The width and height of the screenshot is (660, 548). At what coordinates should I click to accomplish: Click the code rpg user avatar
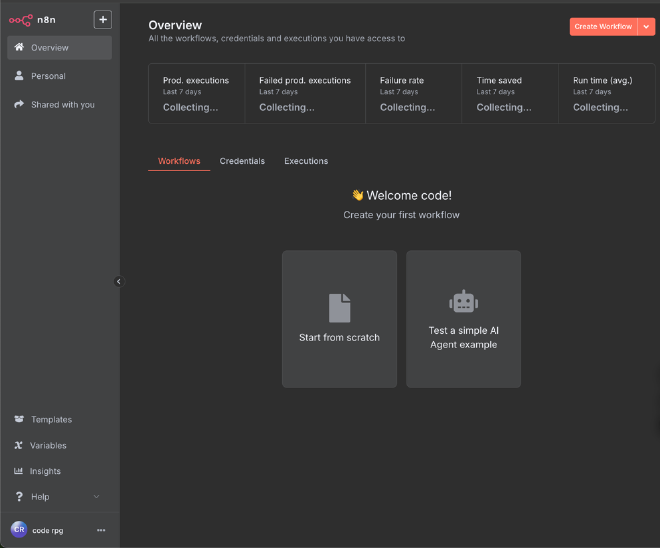coord(19,530)
